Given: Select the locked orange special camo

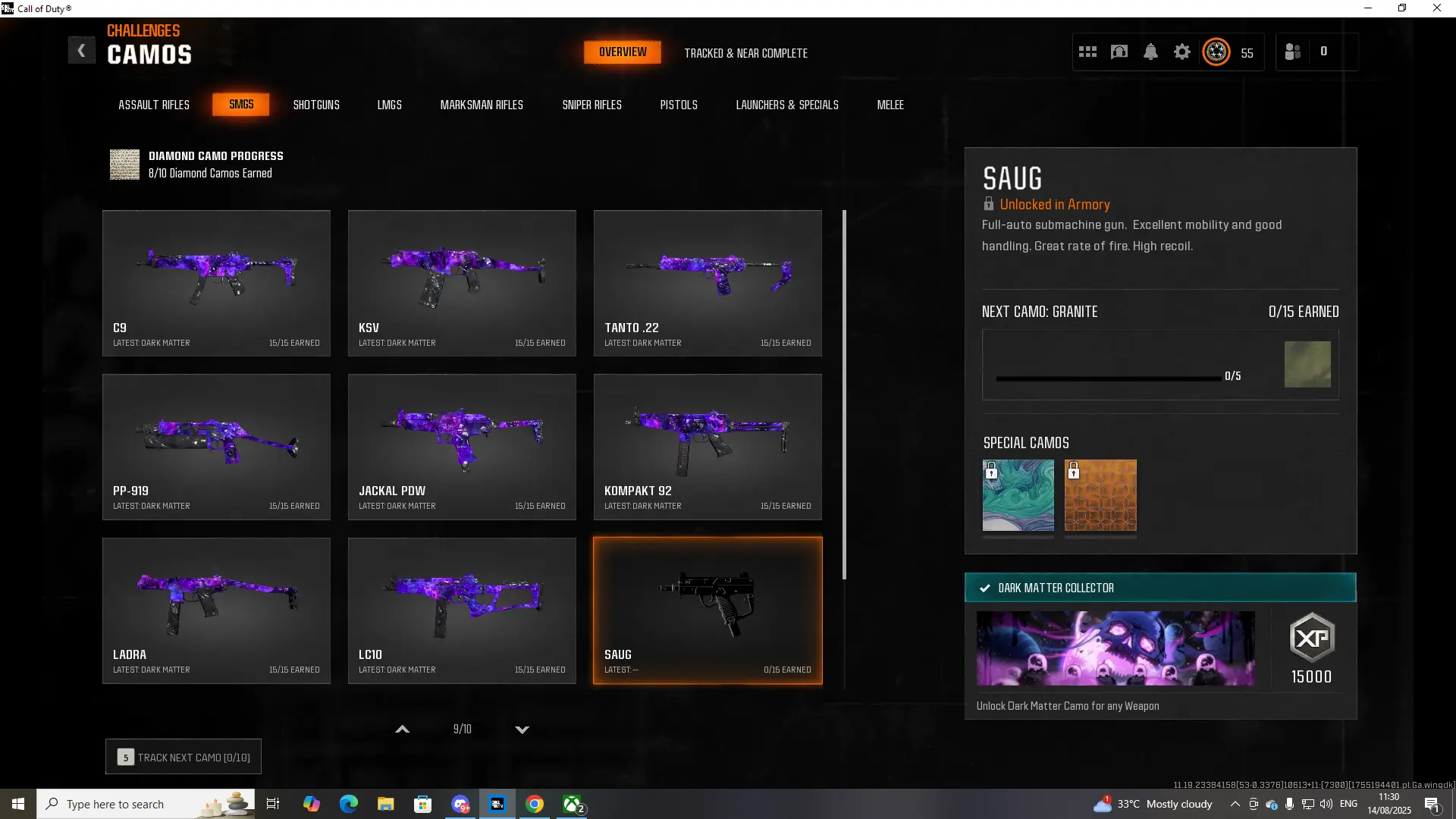Looking at the screenshot, I should (1100, 495).
